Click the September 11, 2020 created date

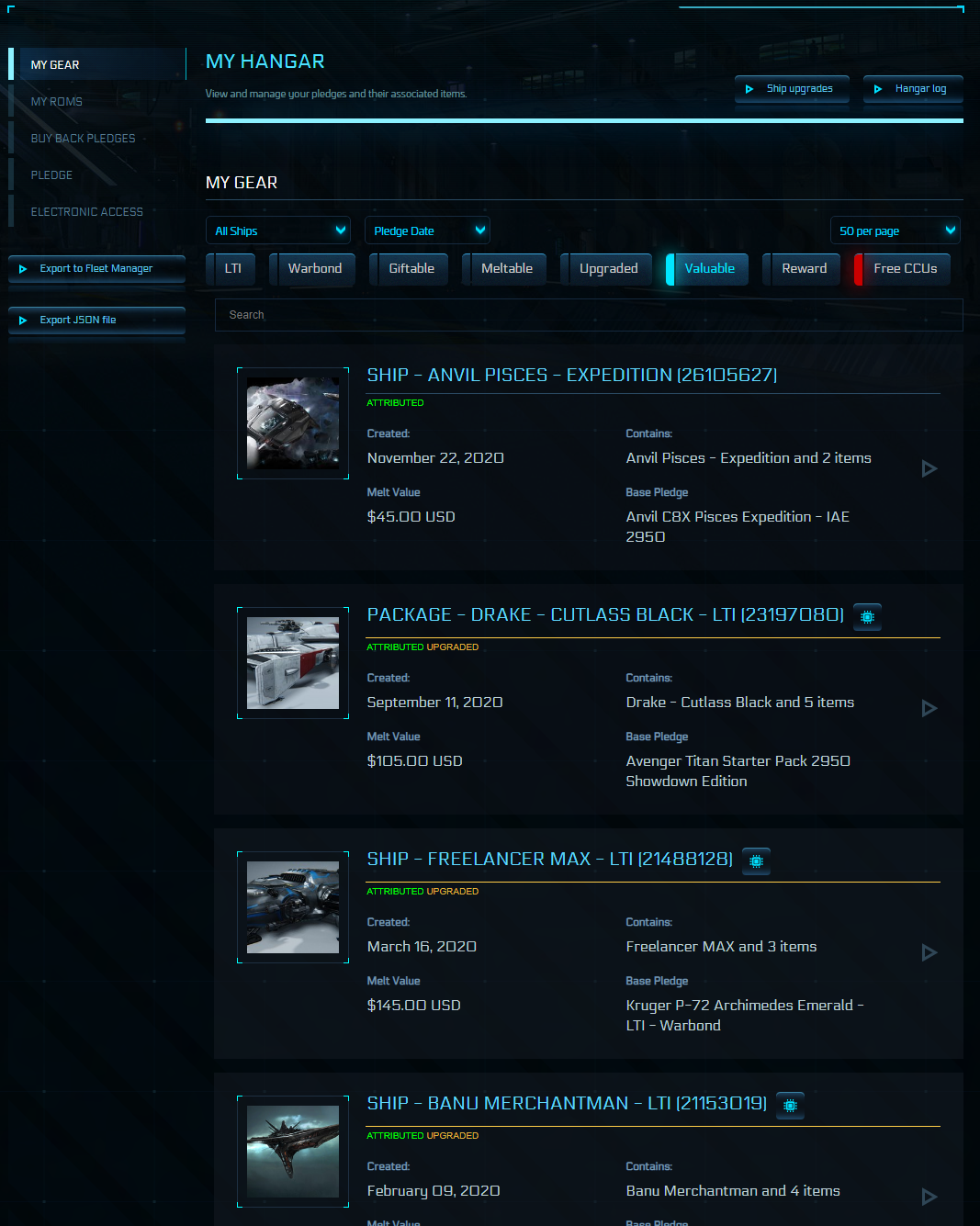tap(434, 703)
